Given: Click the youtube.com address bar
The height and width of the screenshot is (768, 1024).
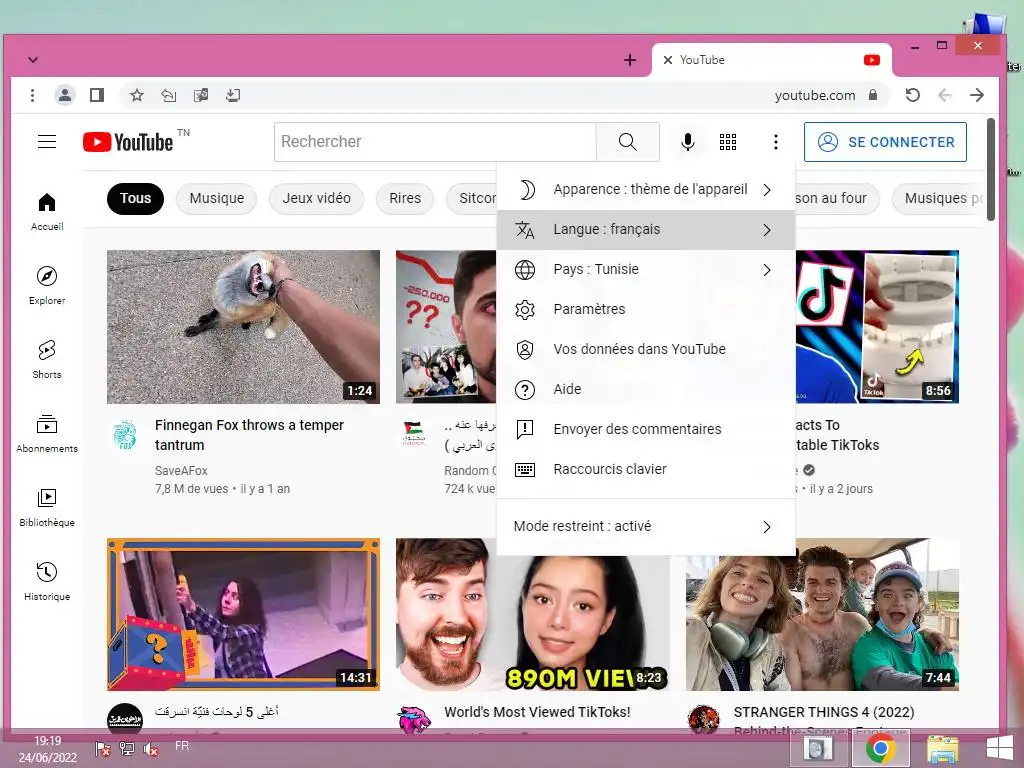Looking at the screenshot, I should click(x=814, y=95).
